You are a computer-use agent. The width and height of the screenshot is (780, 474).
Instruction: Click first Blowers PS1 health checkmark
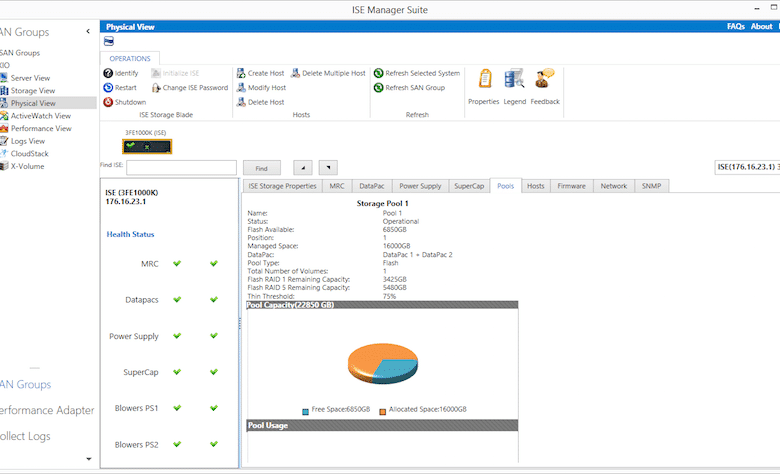(177, 408)
